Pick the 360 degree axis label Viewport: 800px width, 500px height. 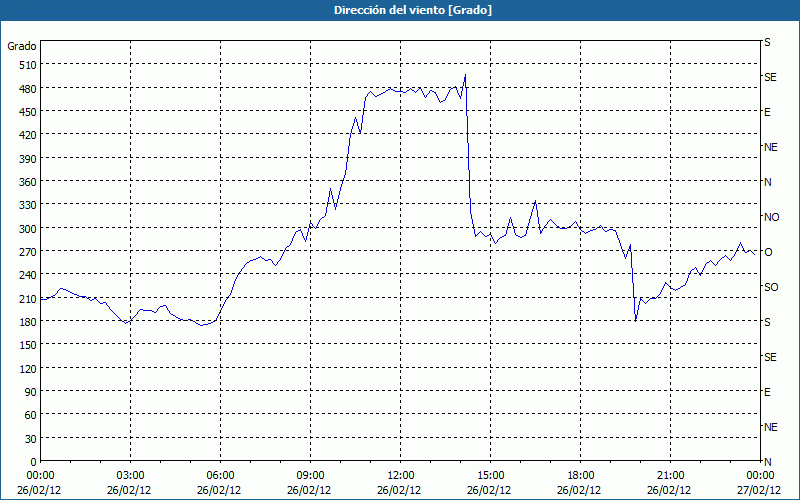(28, 182)
